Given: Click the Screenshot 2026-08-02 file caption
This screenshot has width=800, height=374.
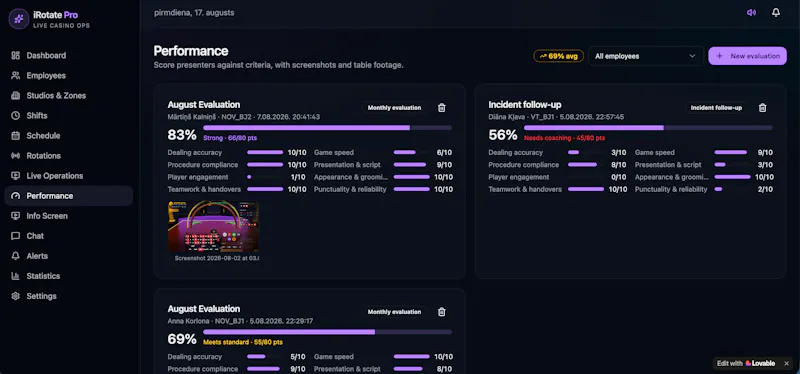Looking at the screenshot, I should 216,258.
